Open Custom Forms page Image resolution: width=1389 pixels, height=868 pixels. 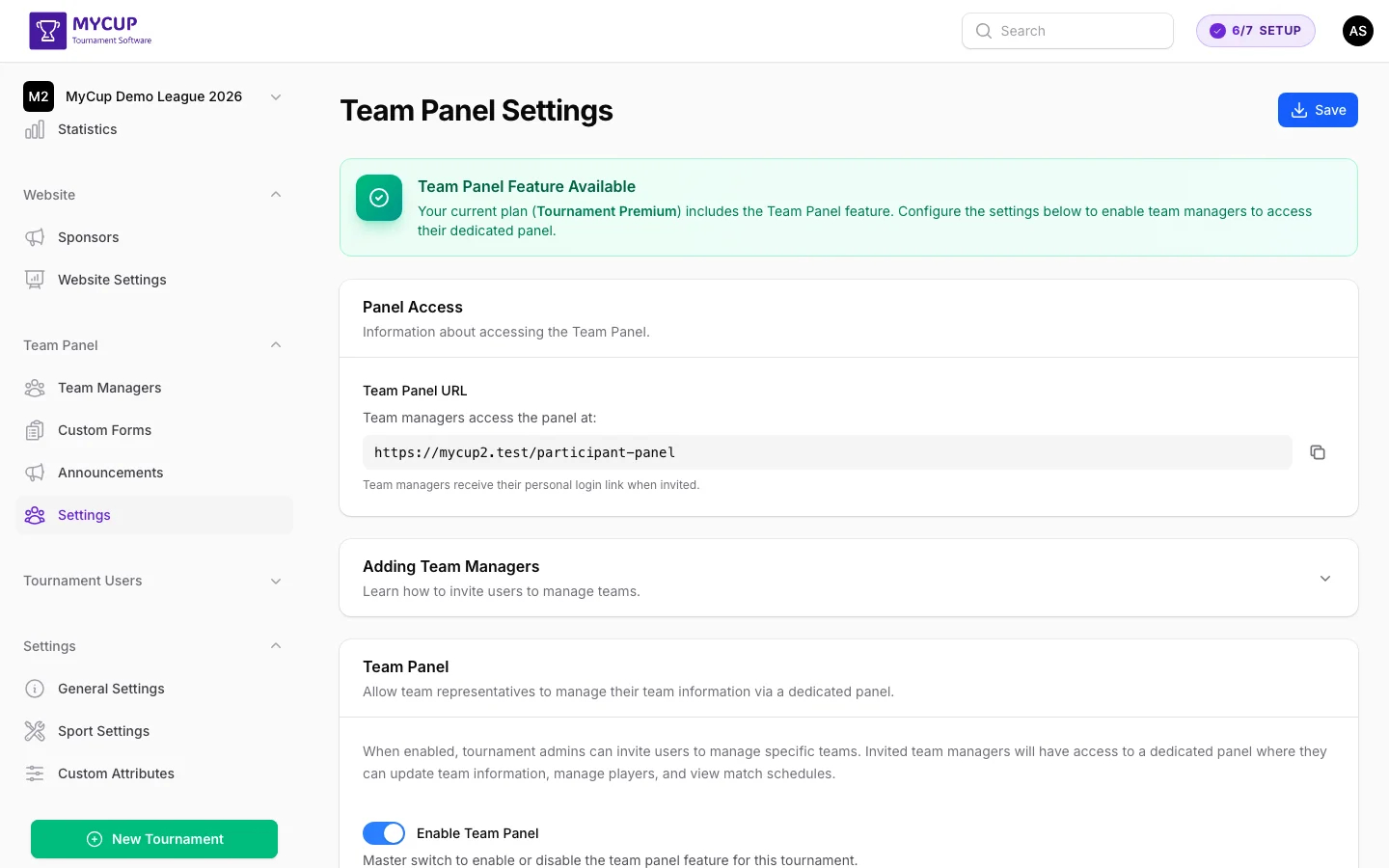point(154,430)
